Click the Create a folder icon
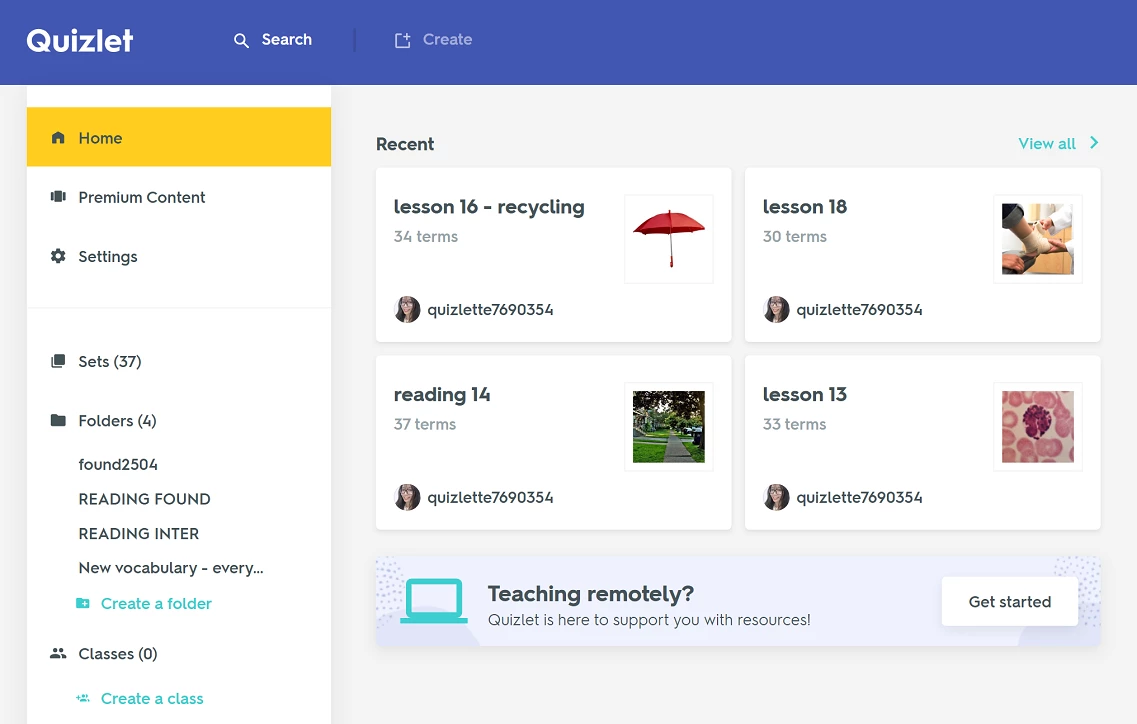The width and height of the screenshot is (1137, 724). (84, 603)
